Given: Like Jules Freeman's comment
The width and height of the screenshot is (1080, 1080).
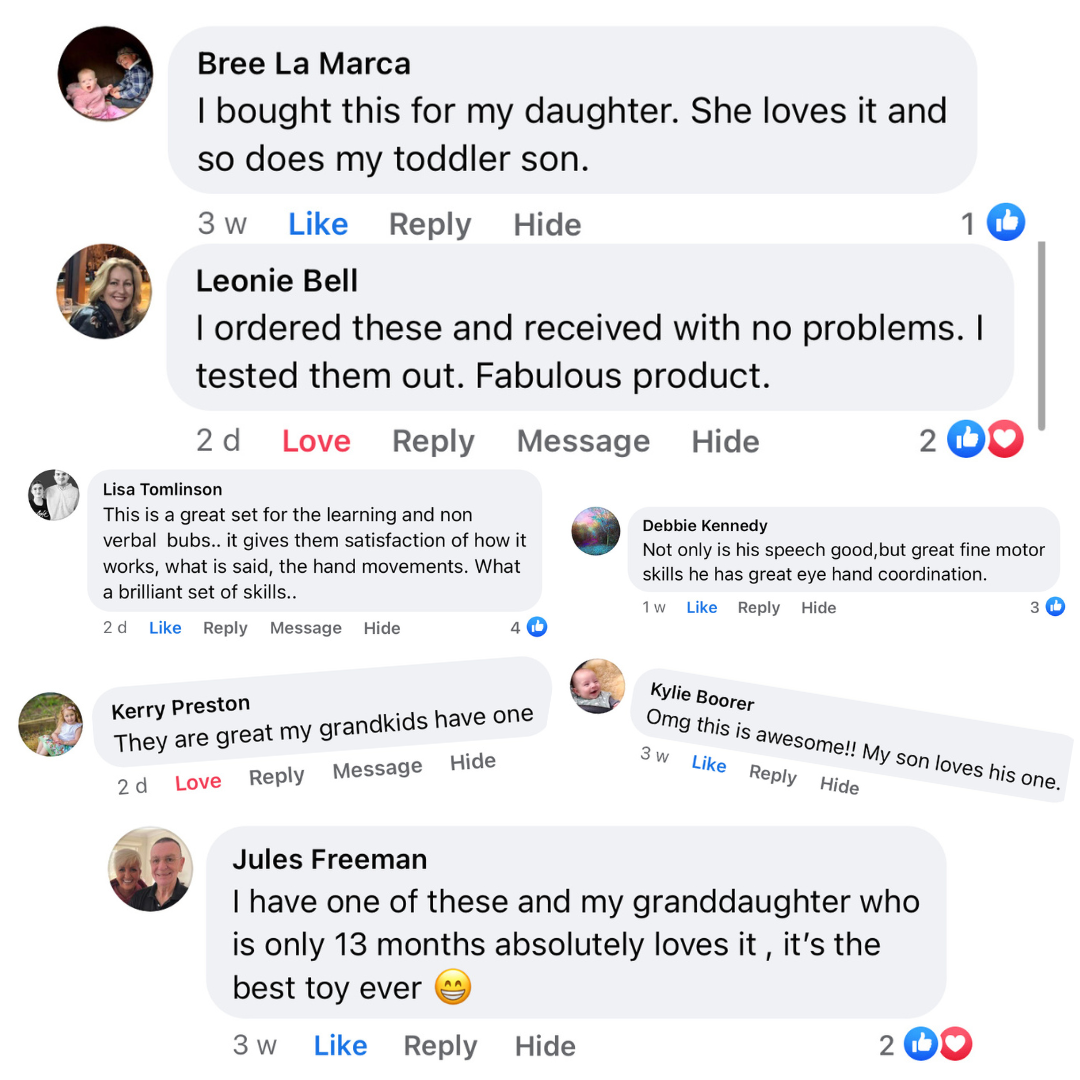Looking at the screenshot, I should [x=340, y=1046].
